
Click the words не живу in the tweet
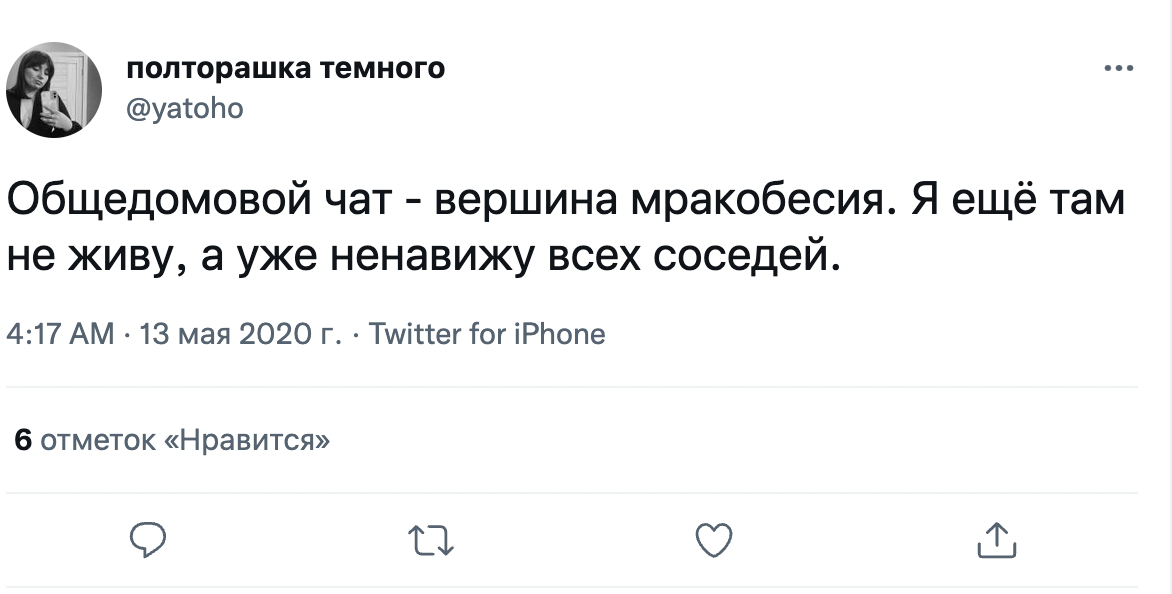point(76,258)
